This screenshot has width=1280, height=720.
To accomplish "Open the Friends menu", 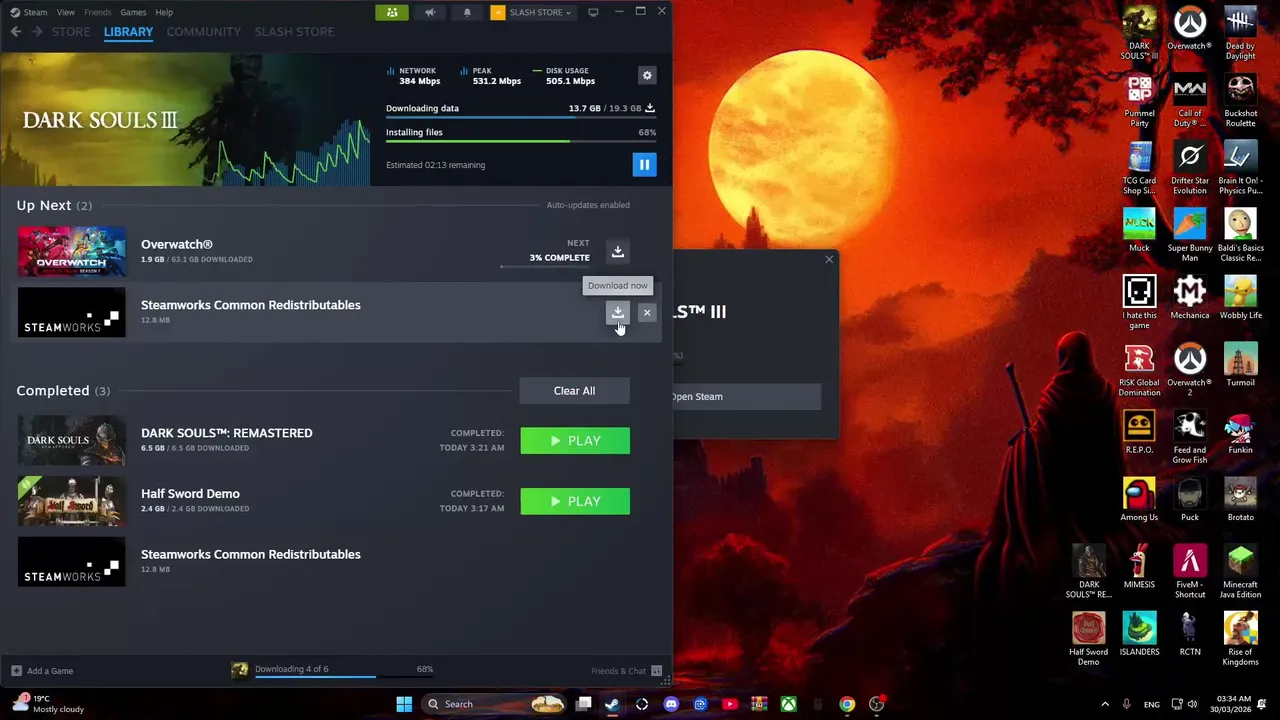I will coord(97,12).
